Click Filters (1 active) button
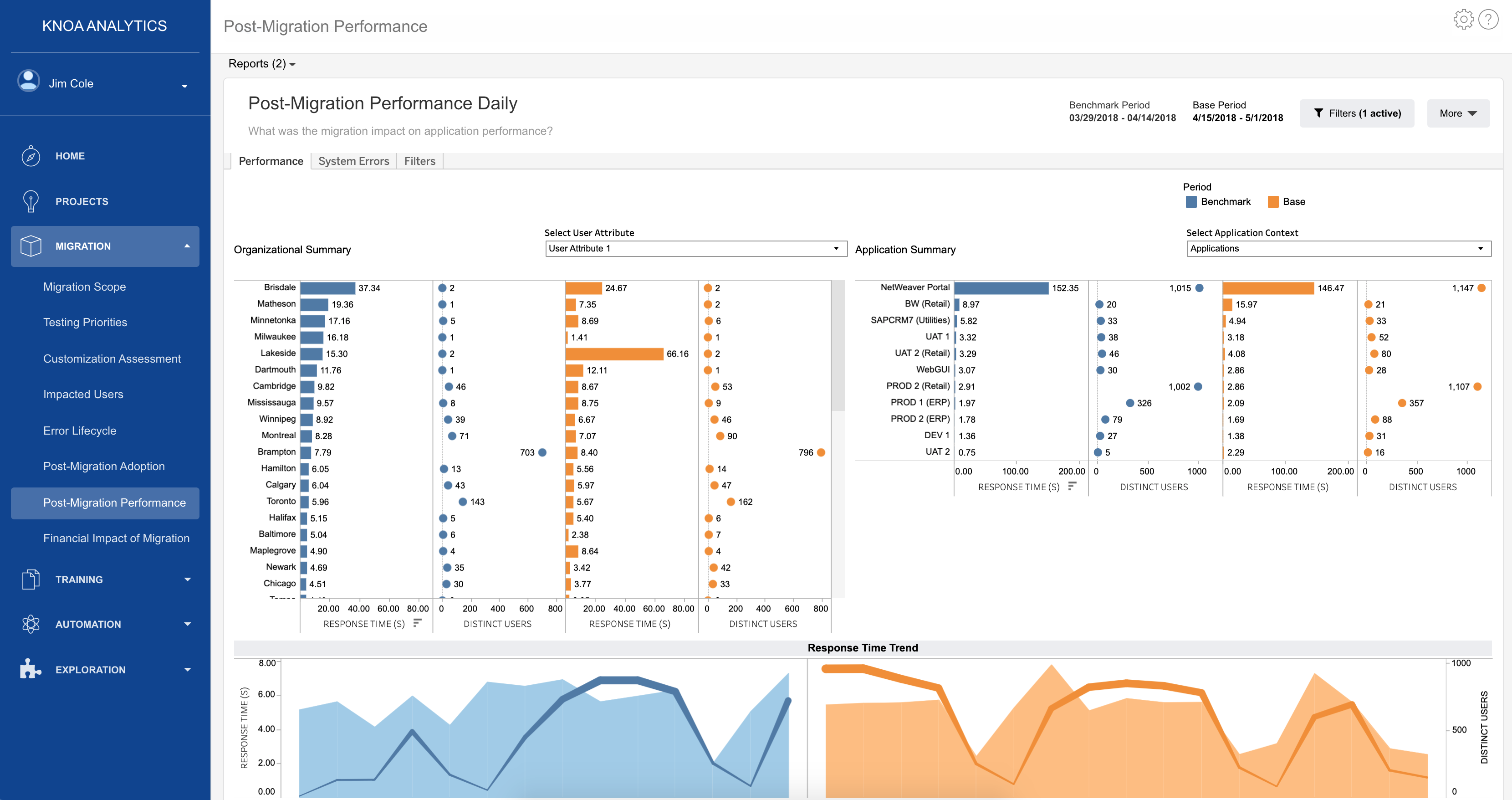The height and width of the screenshot is (800, 1512). coord(1356,113)
